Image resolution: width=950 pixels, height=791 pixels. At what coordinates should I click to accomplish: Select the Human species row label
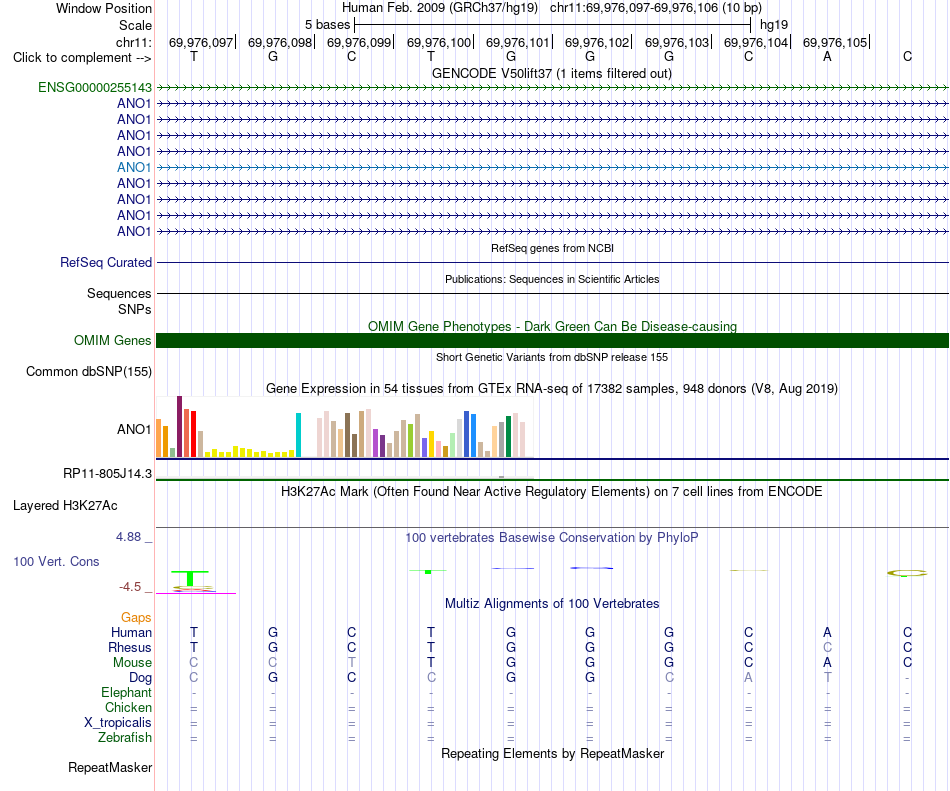coord(131,632)
